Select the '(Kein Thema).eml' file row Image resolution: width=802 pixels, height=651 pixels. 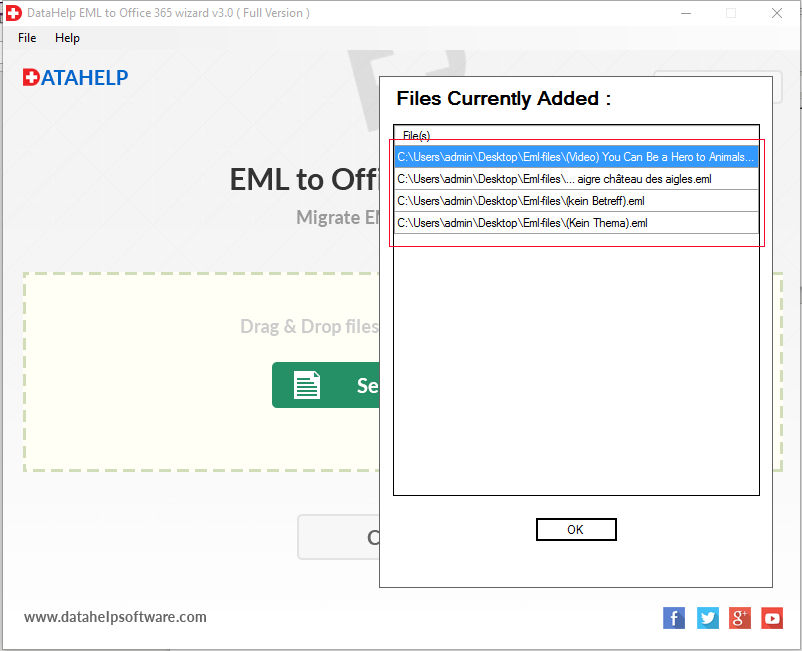pyautogui.click(x=576, y=223)
